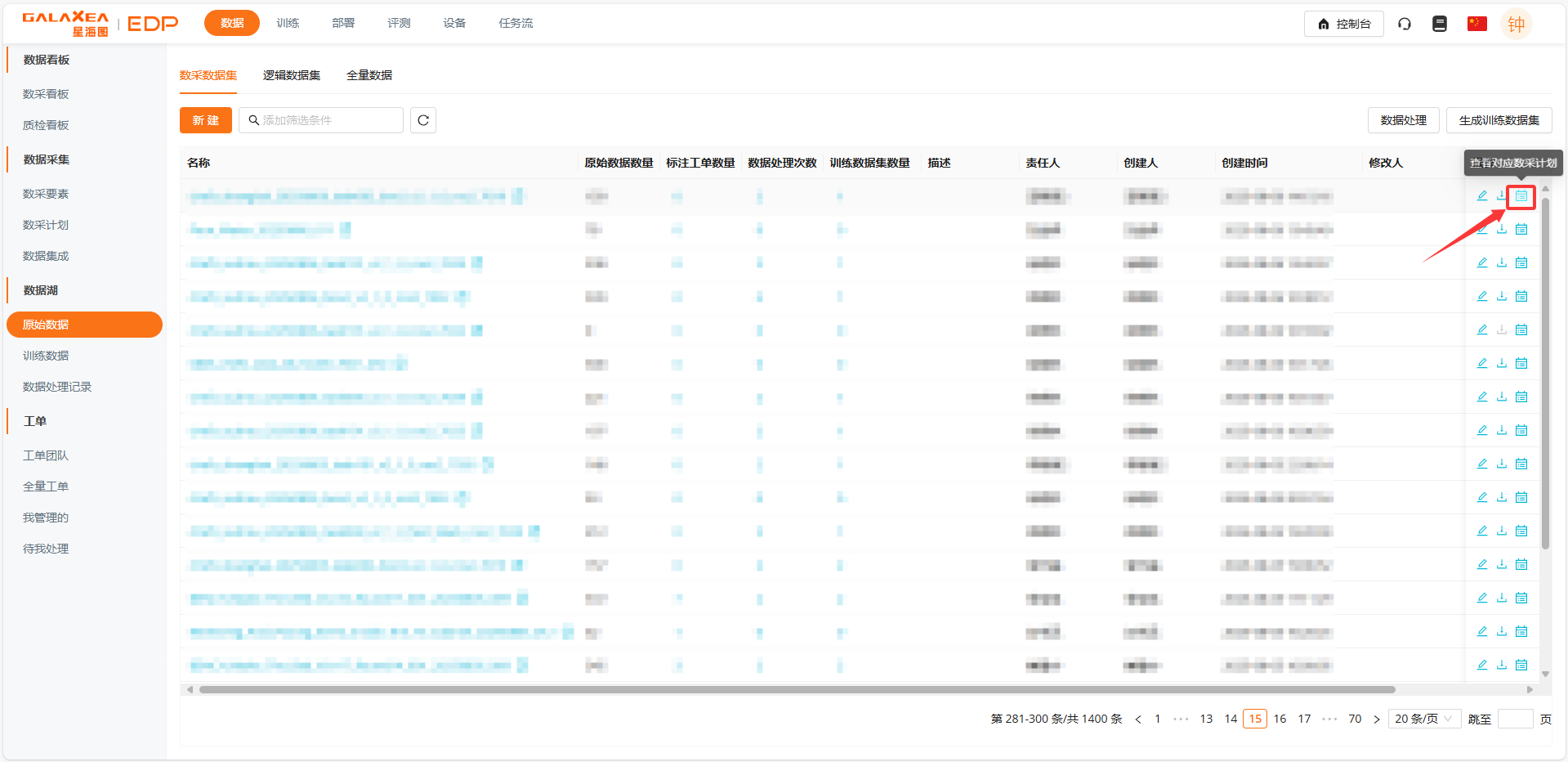Viewport: 1568px width, 762px height.
Task: Open the documentation book icon in the header
Action: coord(1439,24)
